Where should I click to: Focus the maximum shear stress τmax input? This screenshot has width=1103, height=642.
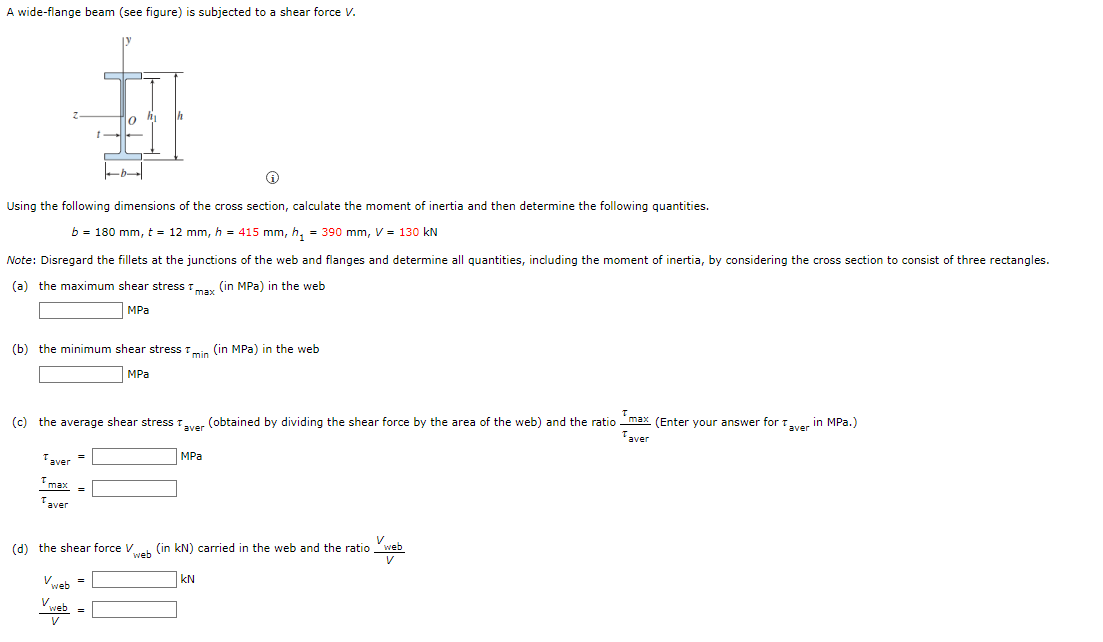point(81,310)
